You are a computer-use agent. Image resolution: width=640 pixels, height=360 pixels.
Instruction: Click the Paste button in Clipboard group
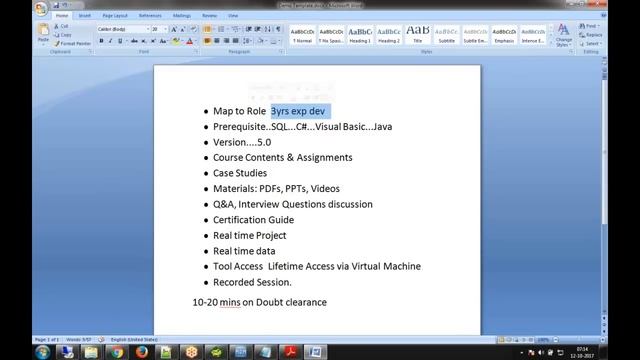coord(43,33)
